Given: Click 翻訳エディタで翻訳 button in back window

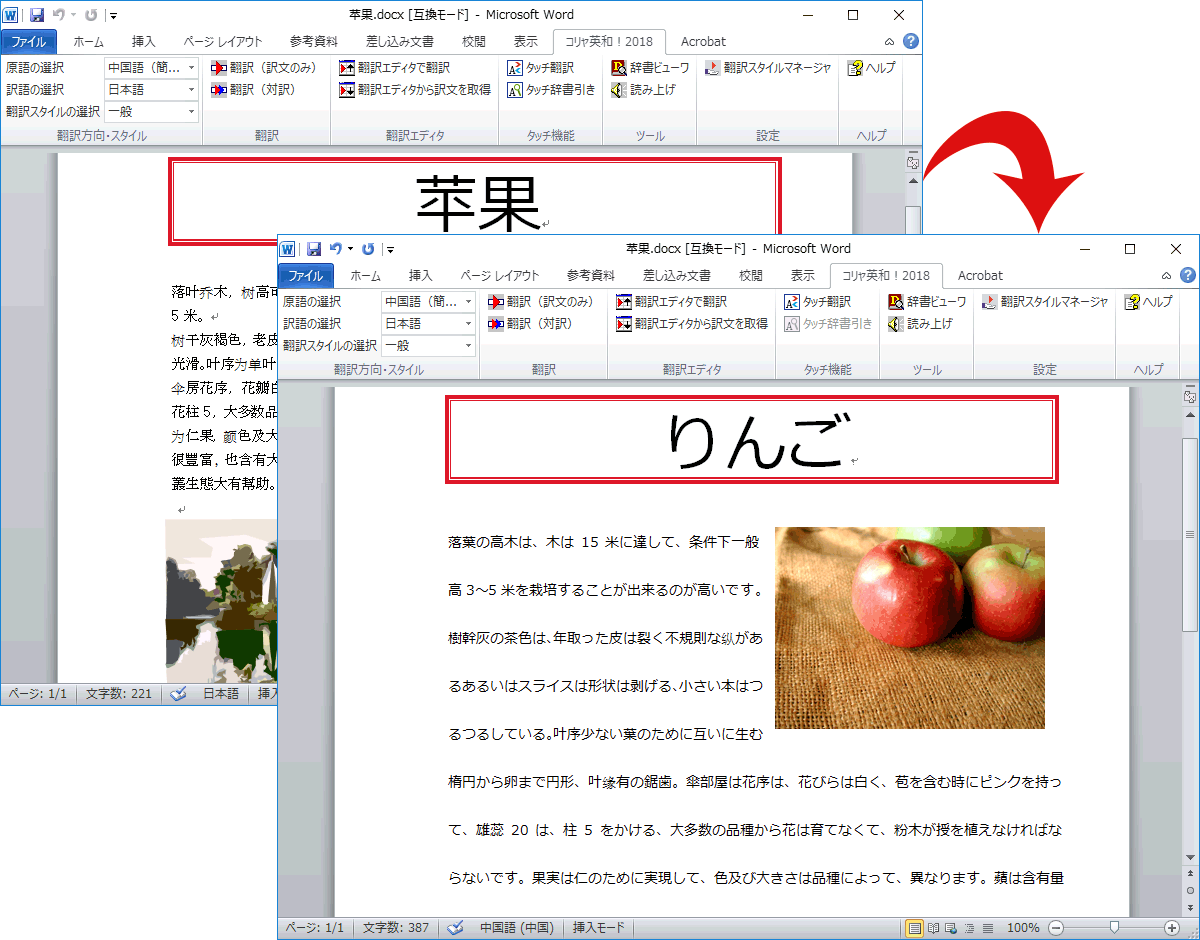Looking at the screenshot, I should pos(395,68).
